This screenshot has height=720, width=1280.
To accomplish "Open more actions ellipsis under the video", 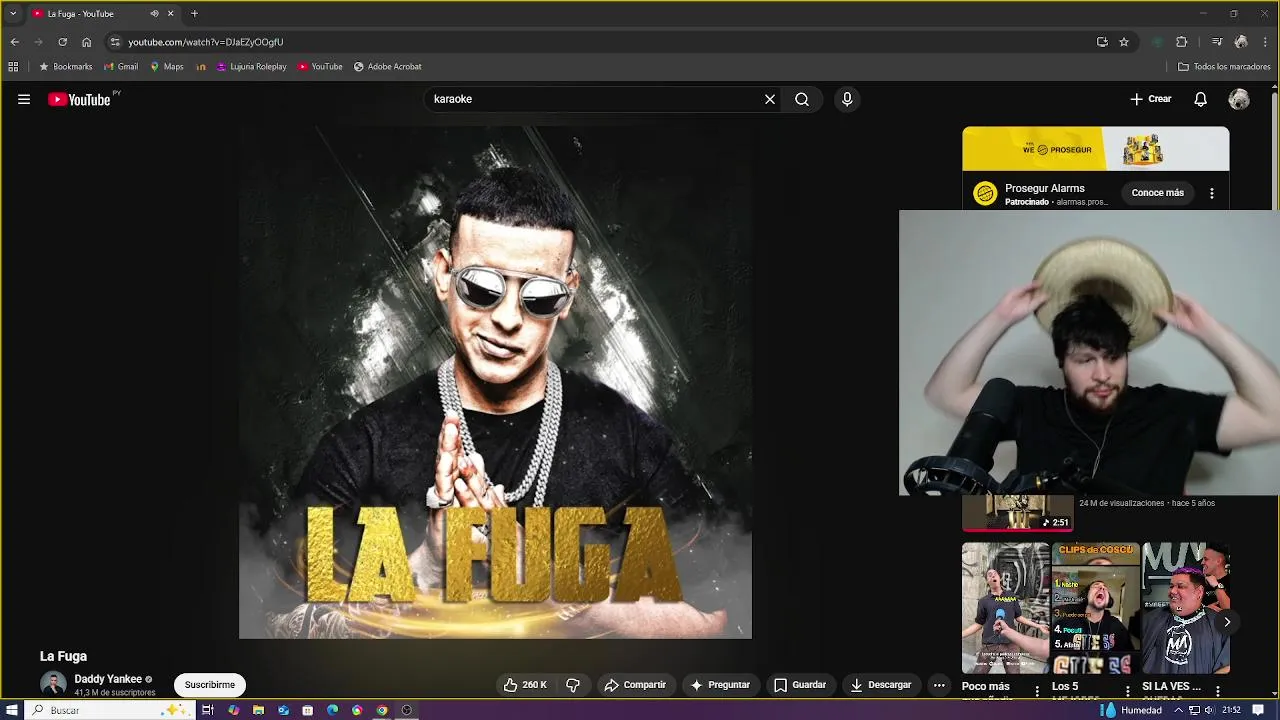I will [x=939, y=685].
